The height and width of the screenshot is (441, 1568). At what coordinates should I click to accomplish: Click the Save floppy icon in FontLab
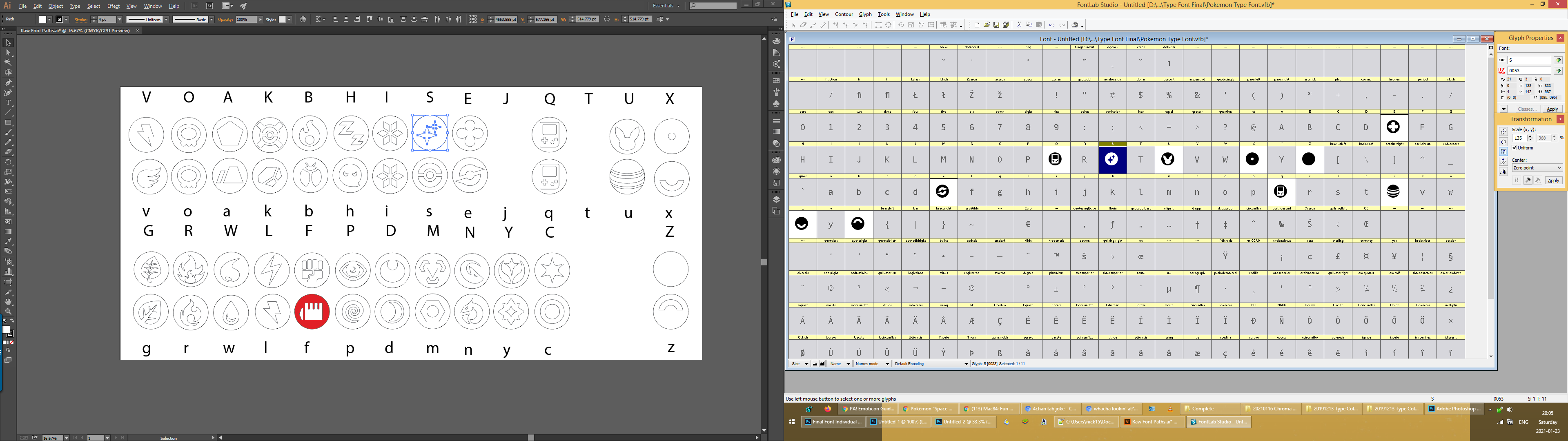pos(996,25)
